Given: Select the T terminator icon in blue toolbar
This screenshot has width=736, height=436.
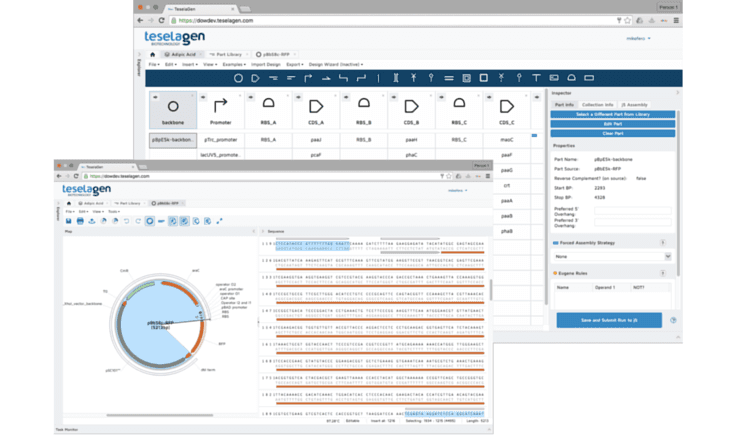Looking at the screenshot, I should [x=536, y=78].
